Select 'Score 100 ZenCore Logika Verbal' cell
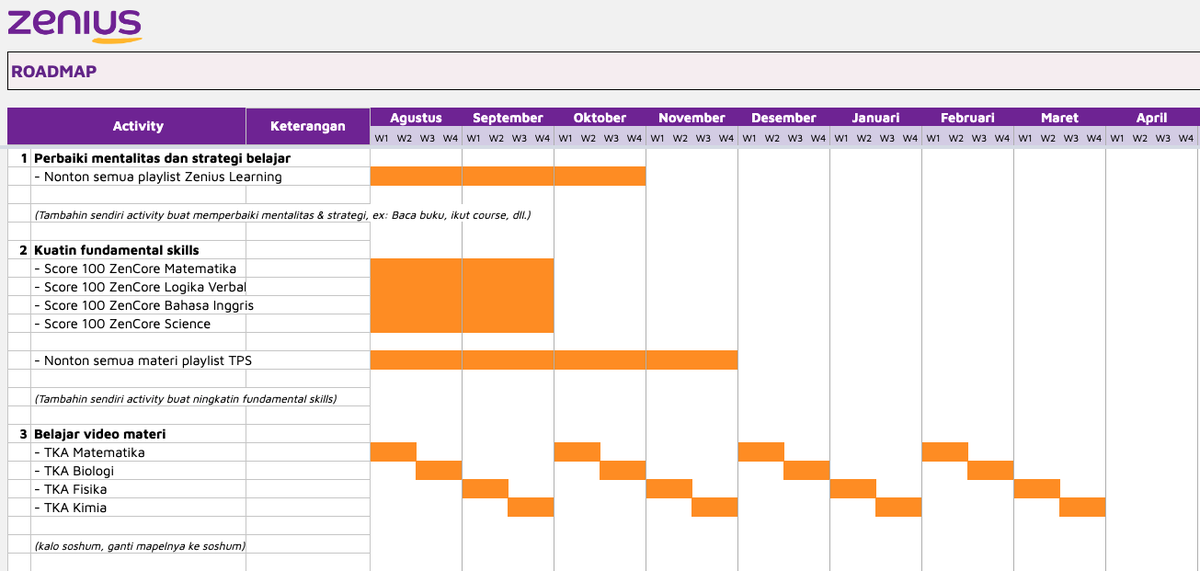The width and height of the screenshot is (1200, 571). pos(138,287)
